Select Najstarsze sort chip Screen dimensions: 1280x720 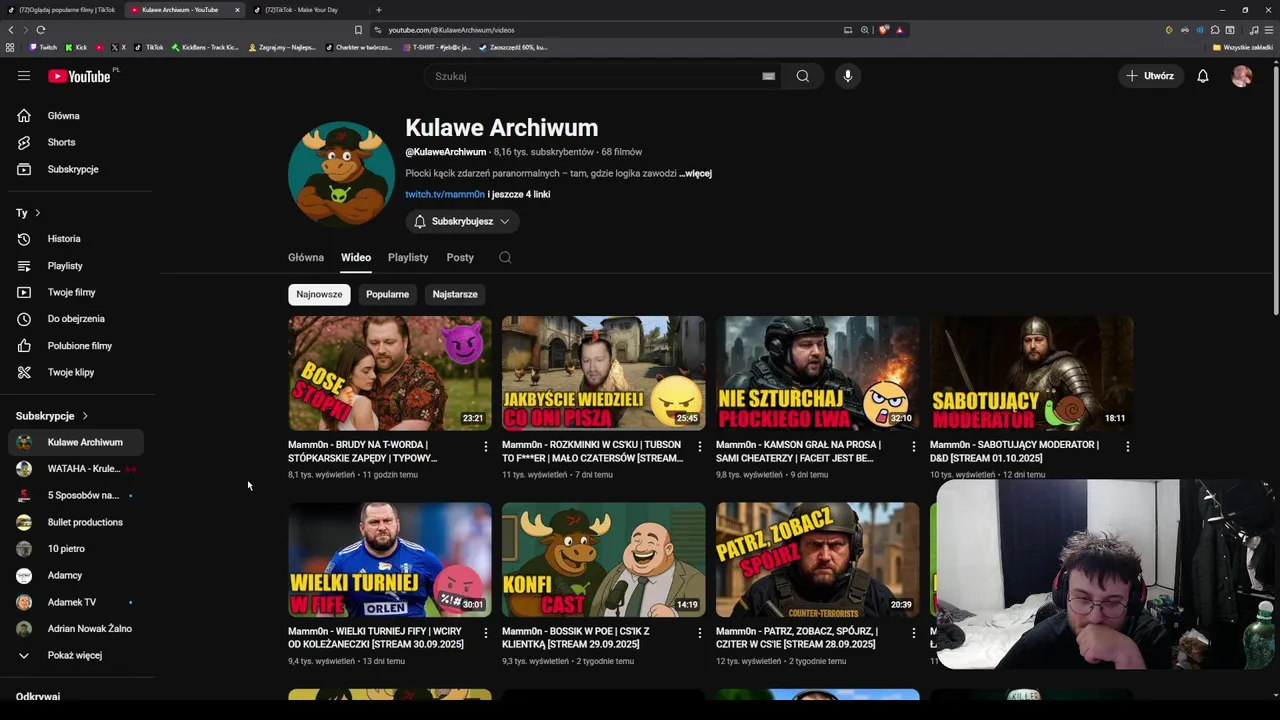[455, 295]
